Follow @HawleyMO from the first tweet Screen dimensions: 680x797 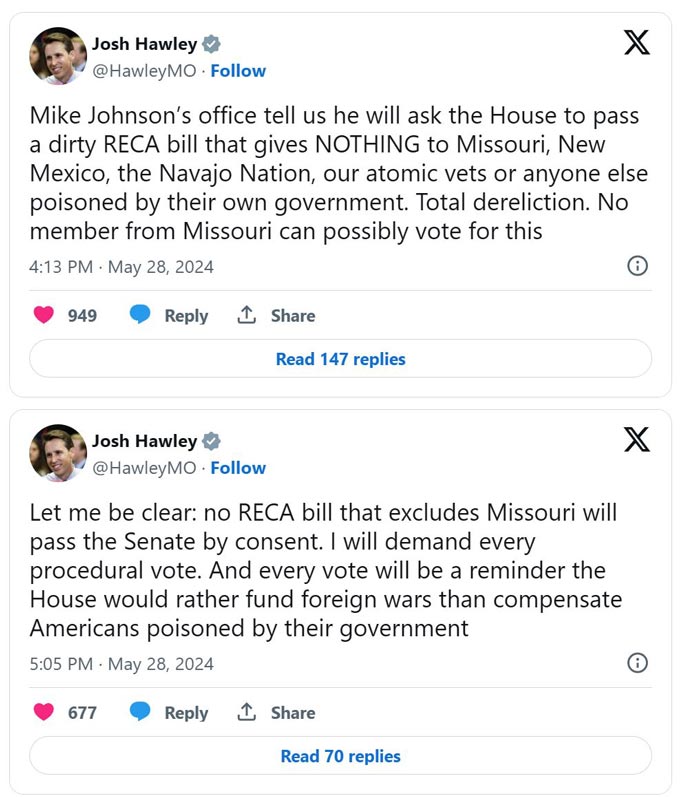coord(238,71)
